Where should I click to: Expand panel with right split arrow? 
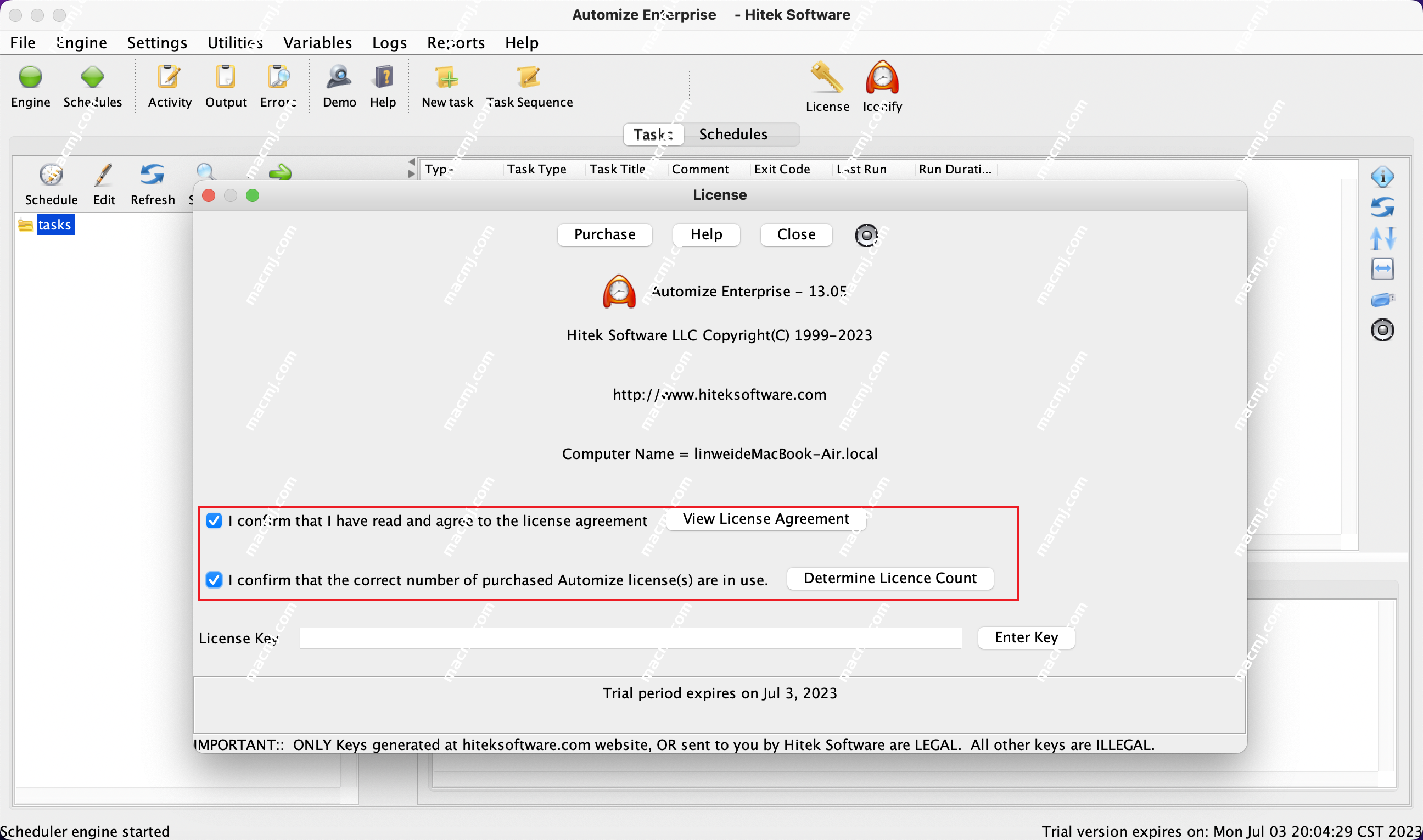412,174
